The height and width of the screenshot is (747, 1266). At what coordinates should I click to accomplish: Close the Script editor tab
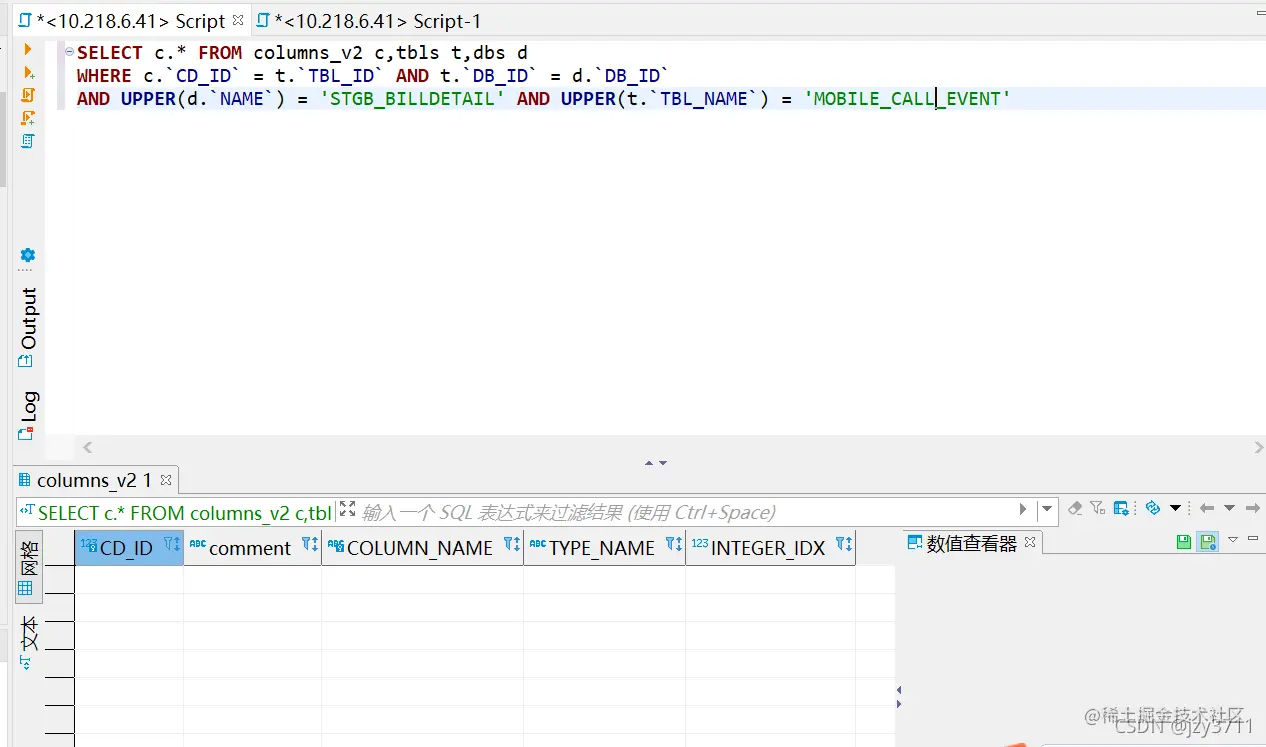pos(238,19)
